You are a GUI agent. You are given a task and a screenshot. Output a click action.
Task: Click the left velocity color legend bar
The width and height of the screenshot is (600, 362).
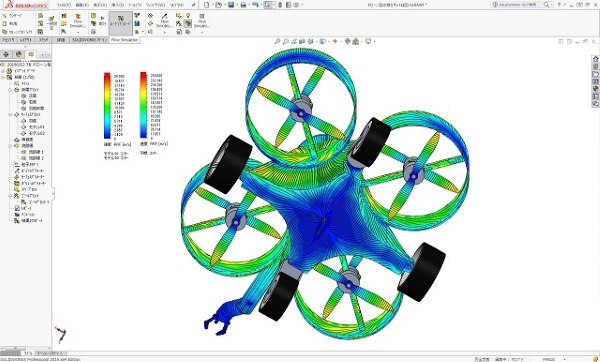click(107, 105)
